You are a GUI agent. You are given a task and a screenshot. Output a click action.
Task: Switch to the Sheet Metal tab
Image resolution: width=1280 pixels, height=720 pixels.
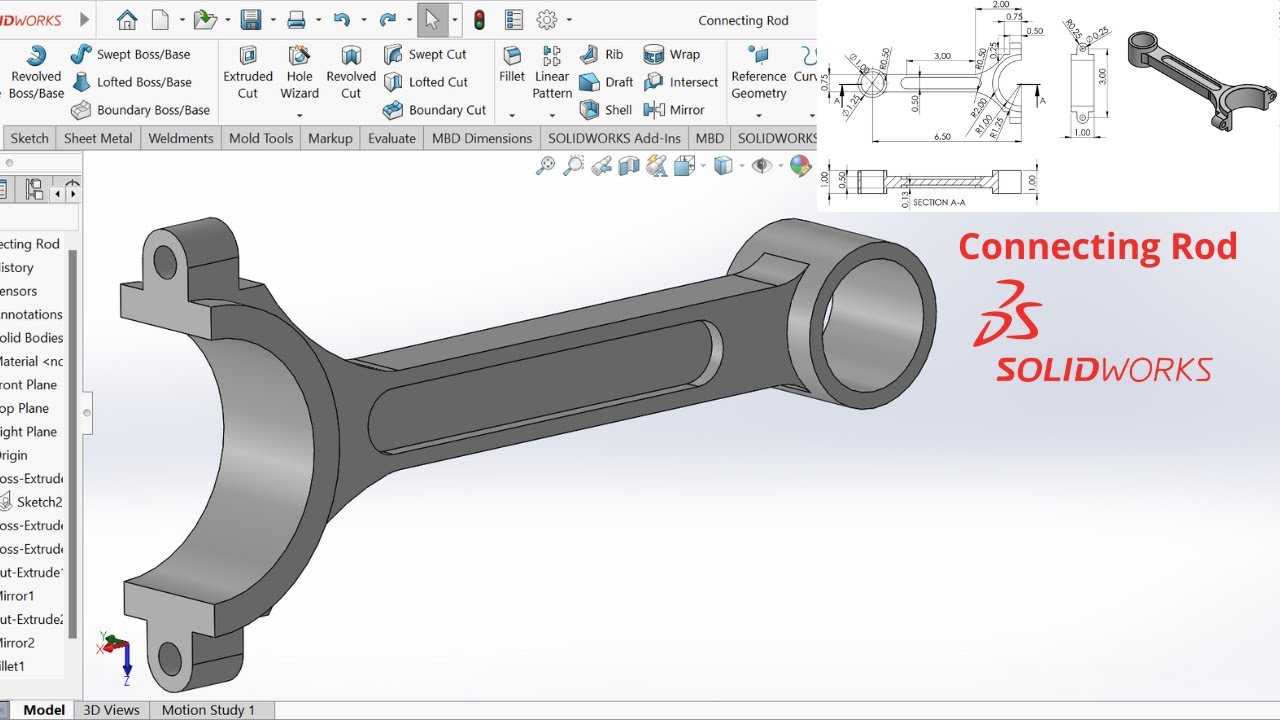click(98, 138)
